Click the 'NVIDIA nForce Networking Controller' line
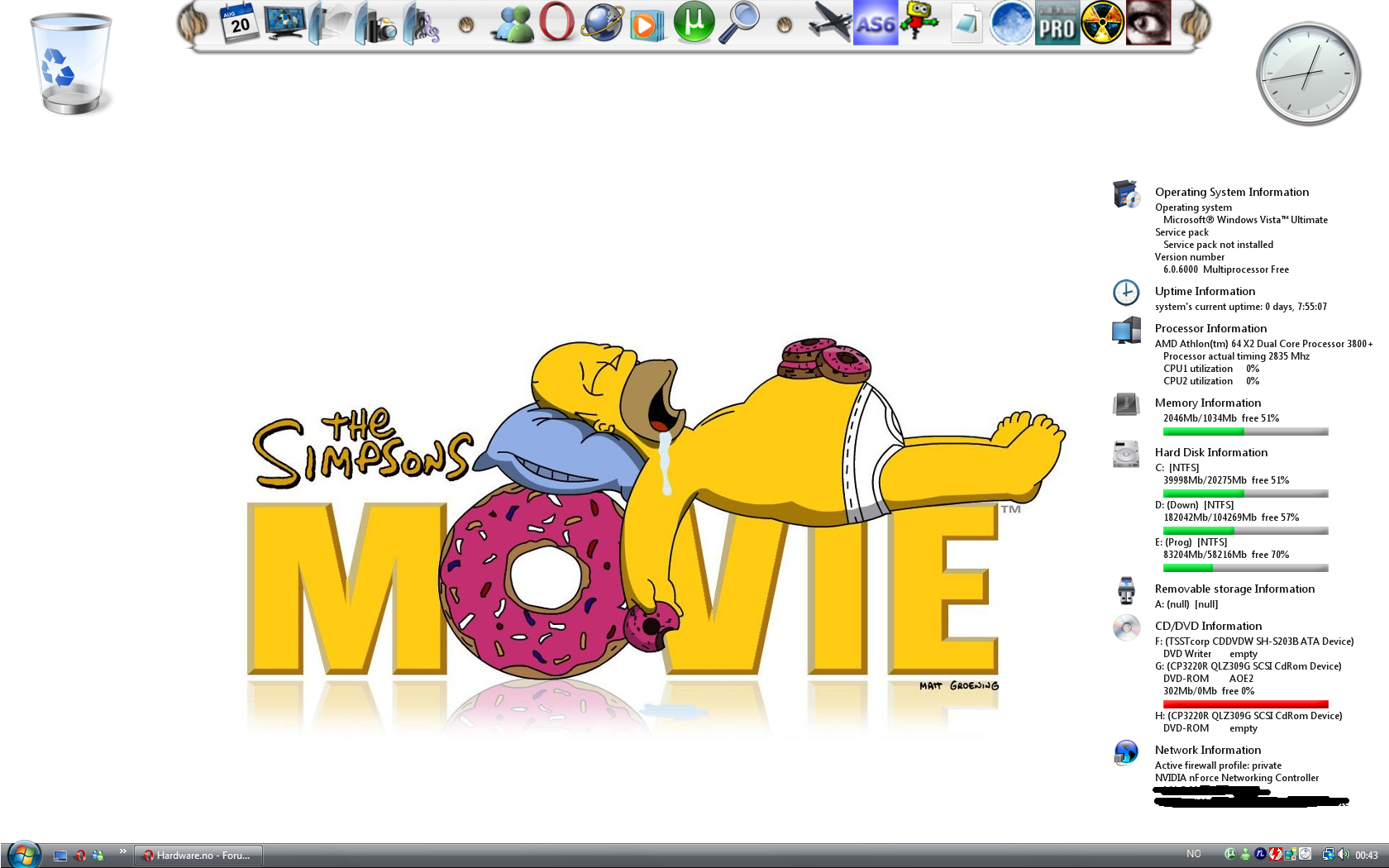This screenshot has height=868, width=1389. click(x=1237, y=778)
